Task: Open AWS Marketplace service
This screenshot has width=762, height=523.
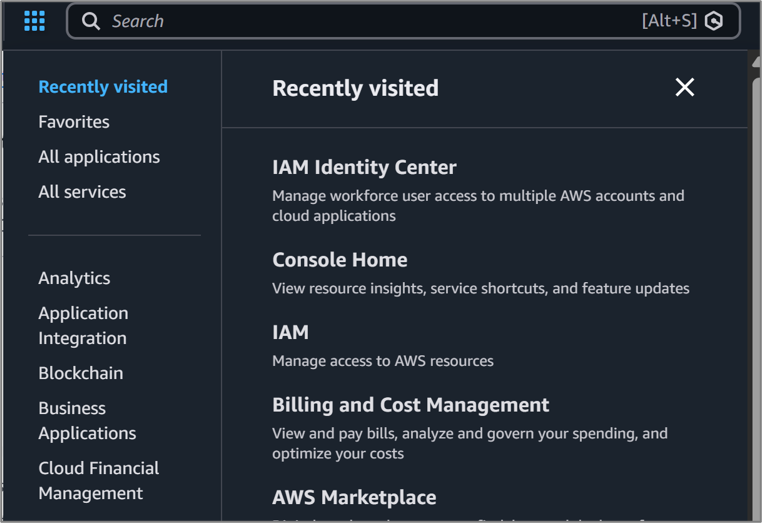Action: [x=354, y=498]
